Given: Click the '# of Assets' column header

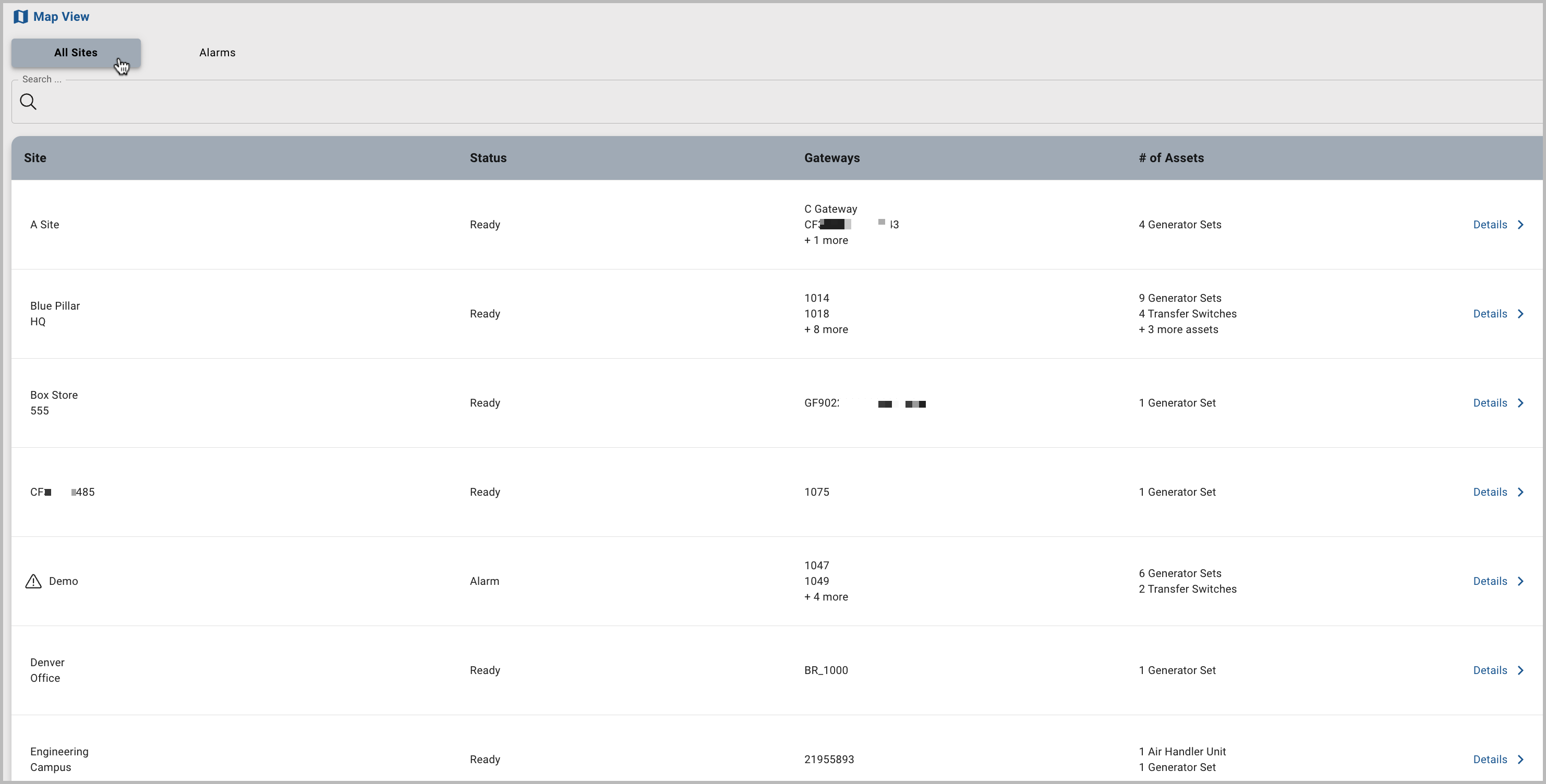Looking at the screenshot, I should coord(1170,157).
